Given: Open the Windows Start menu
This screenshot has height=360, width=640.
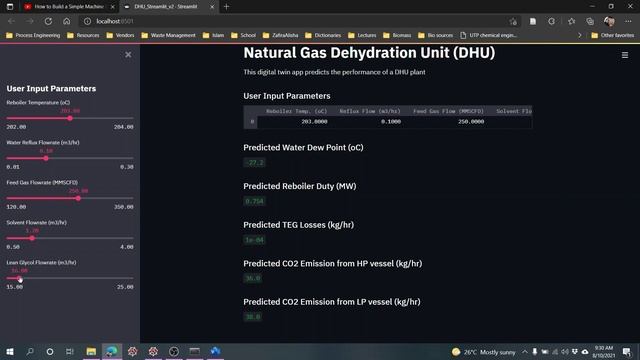Looking at the screenshot, I should coord(10,351).
